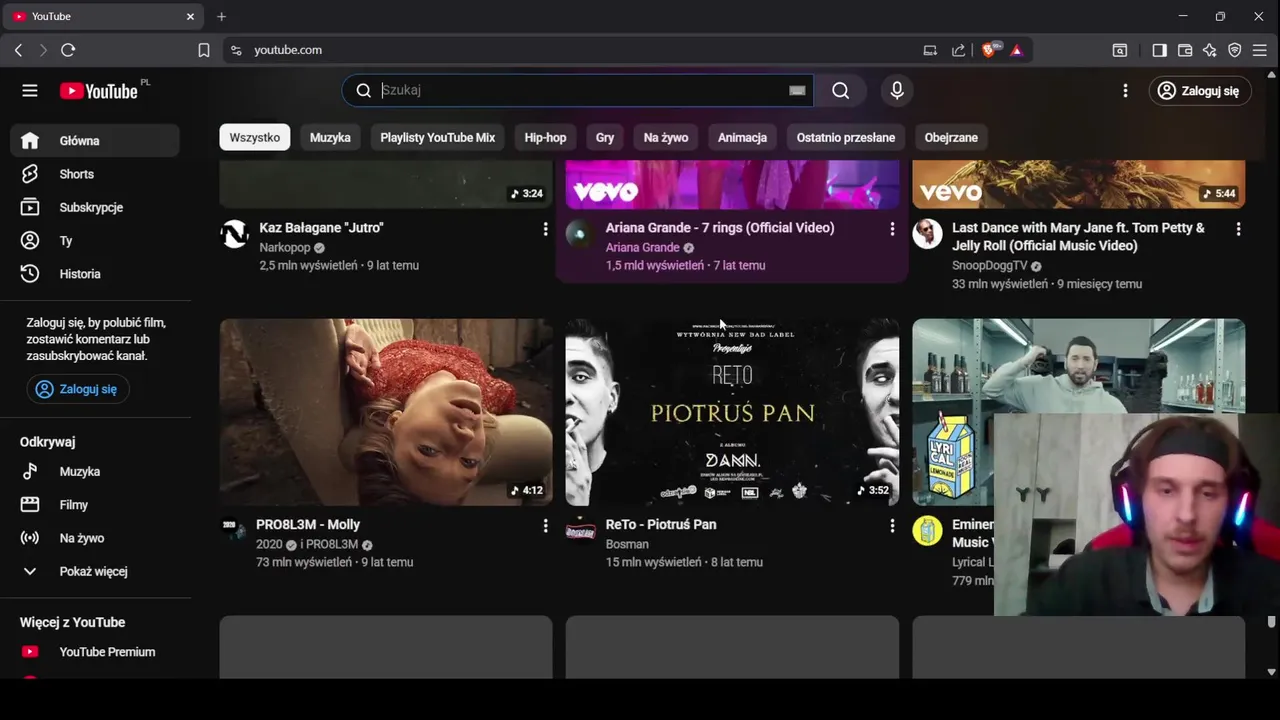Select Muzyka filter chip
This screenshot has width=1280, height=720.
tap(330, 138)
